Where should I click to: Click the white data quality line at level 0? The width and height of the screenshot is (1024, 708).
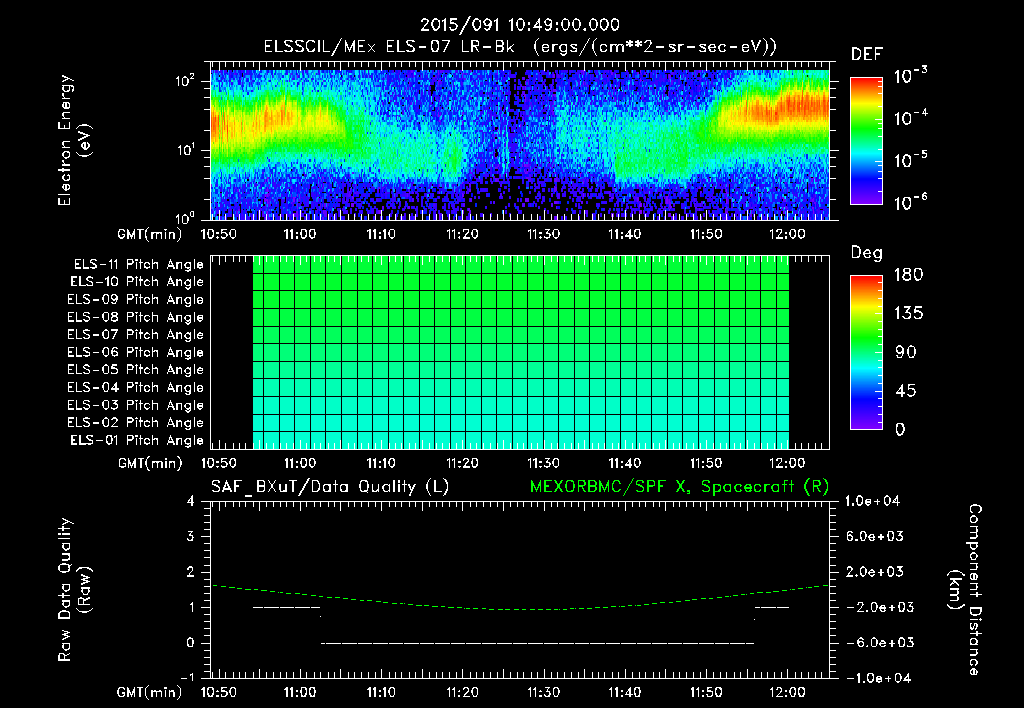(537, 643)
